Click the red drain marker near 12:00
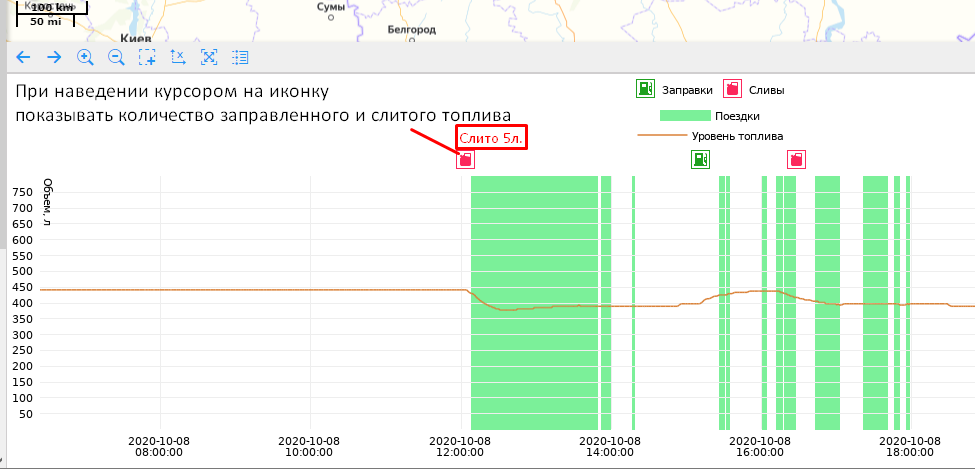The height and width of the screenshot is (469, 975). [465, 159]
